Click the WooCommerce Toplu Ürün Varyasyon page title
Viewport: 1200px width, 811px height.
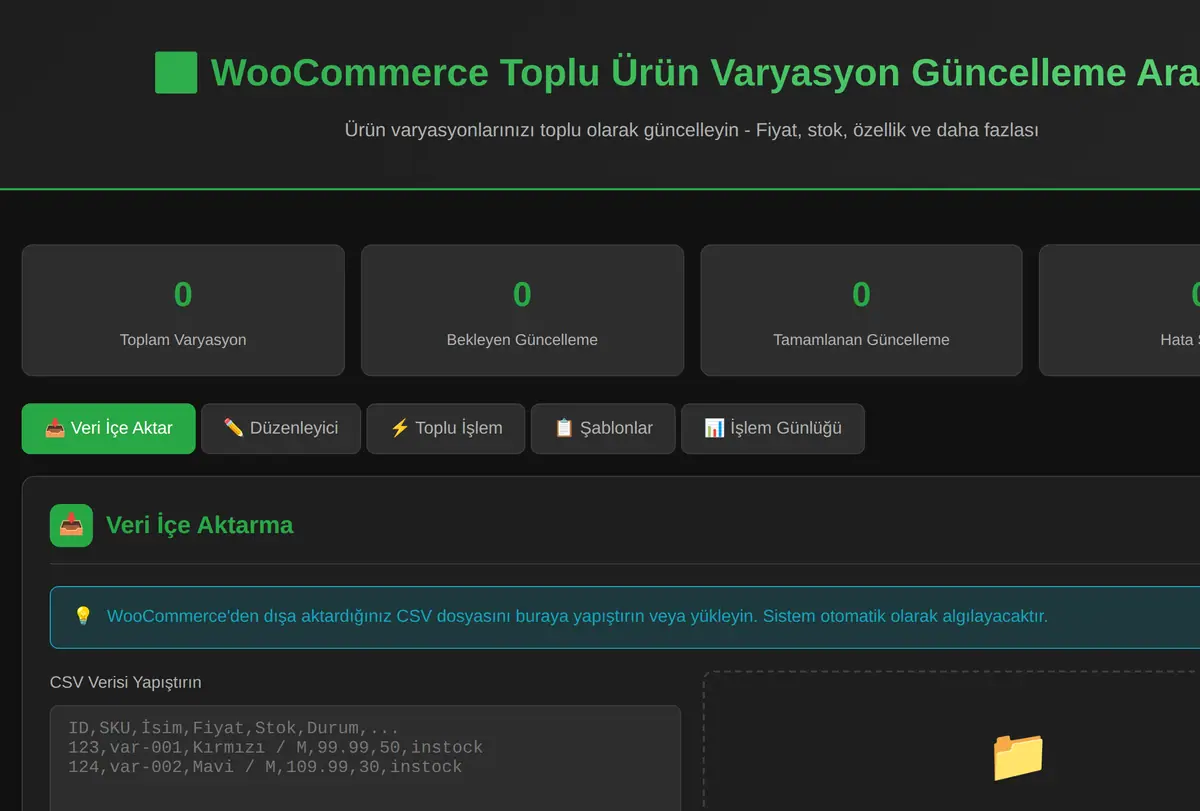click(x=705, y=73)
